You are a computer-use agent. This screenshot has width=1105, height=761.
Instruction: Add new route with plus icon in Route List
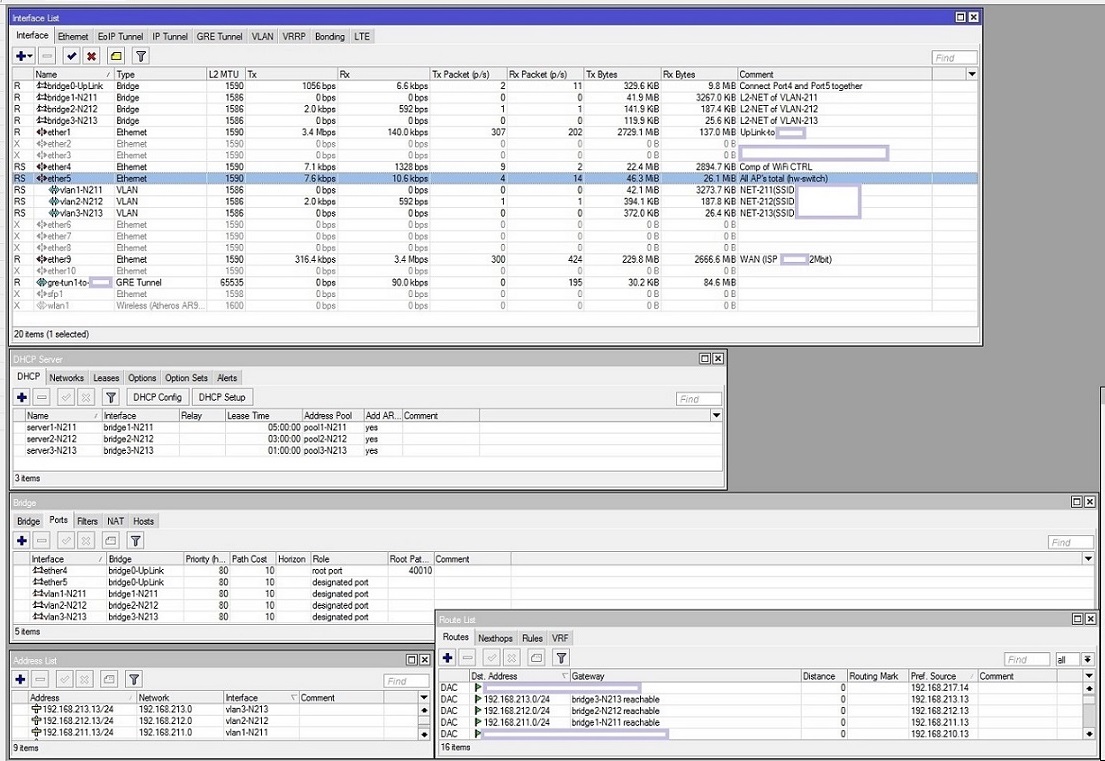tap(447, 657)
